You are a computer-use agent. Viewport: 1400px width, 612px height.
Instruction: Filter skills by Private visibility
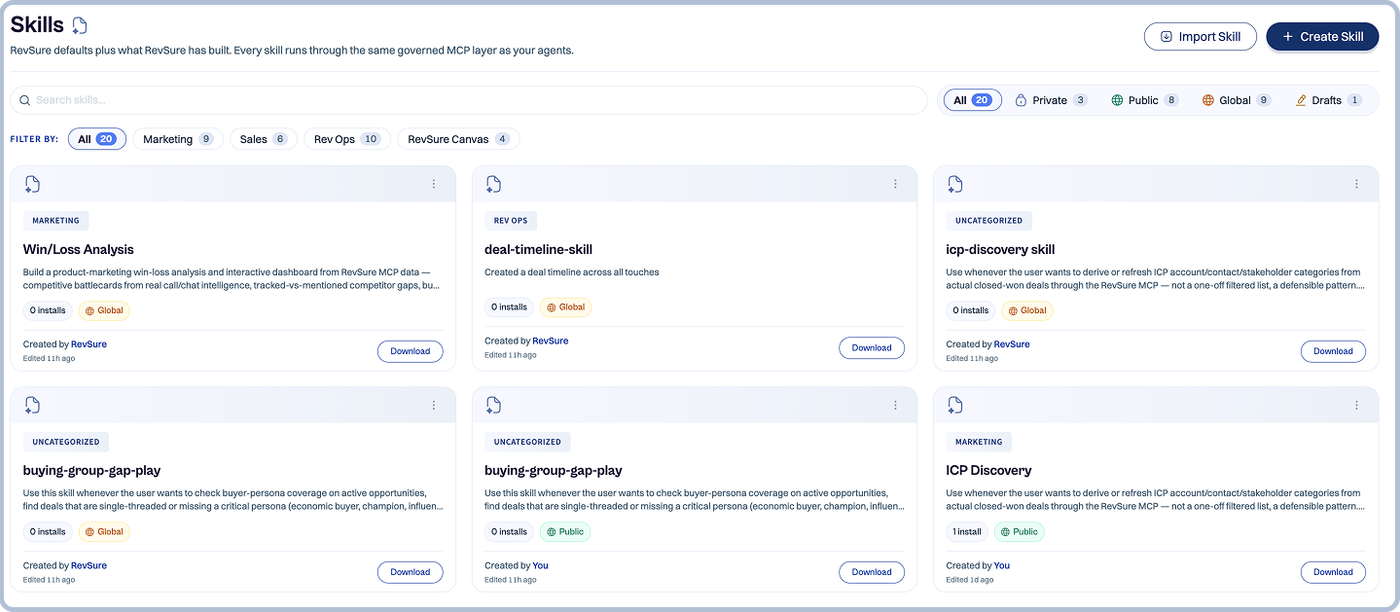click(x=1051, y=100)
